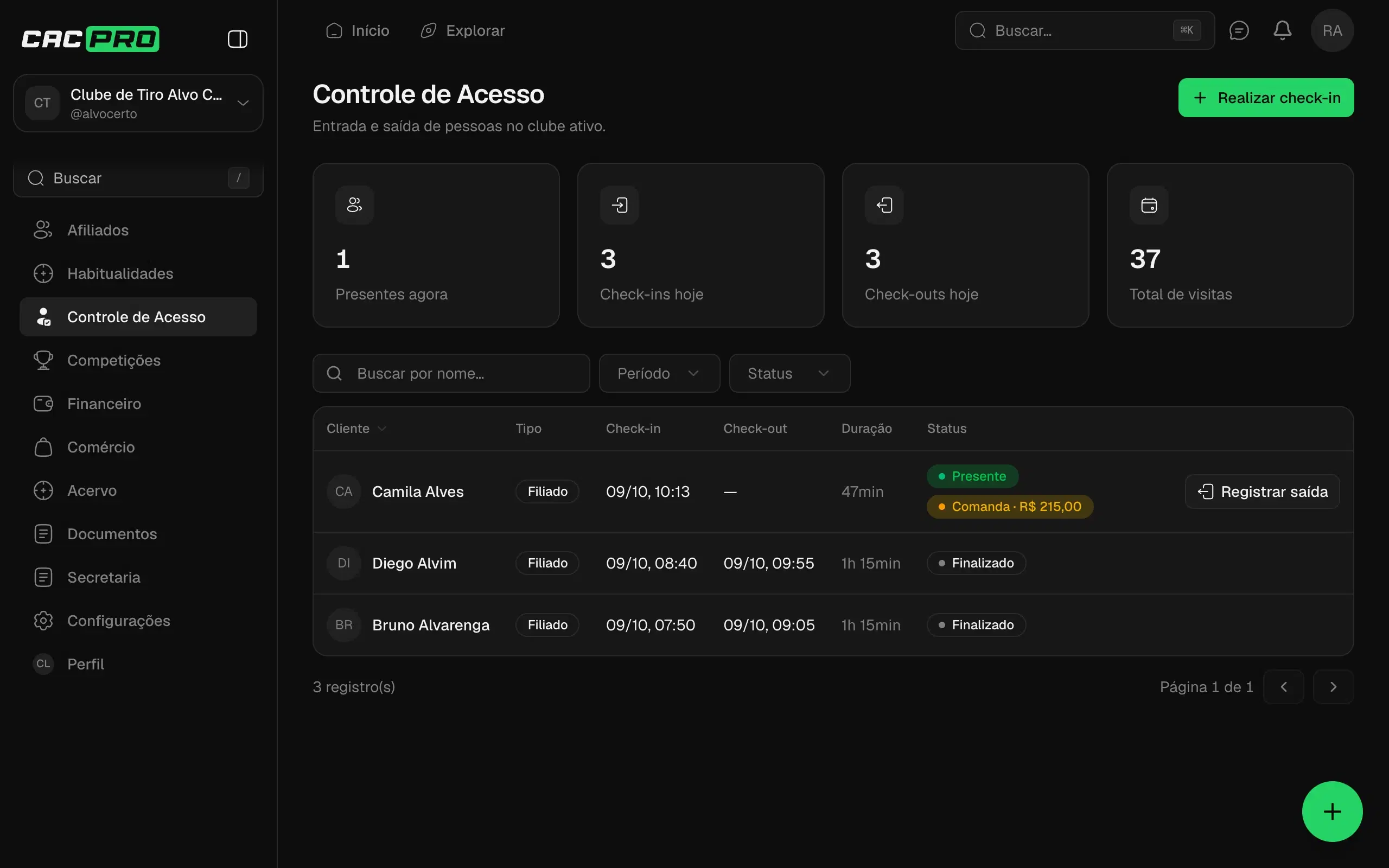Open the chat messages icon
The width and height of the screenshot is (1389, 868).
(x=1239, y=30)
